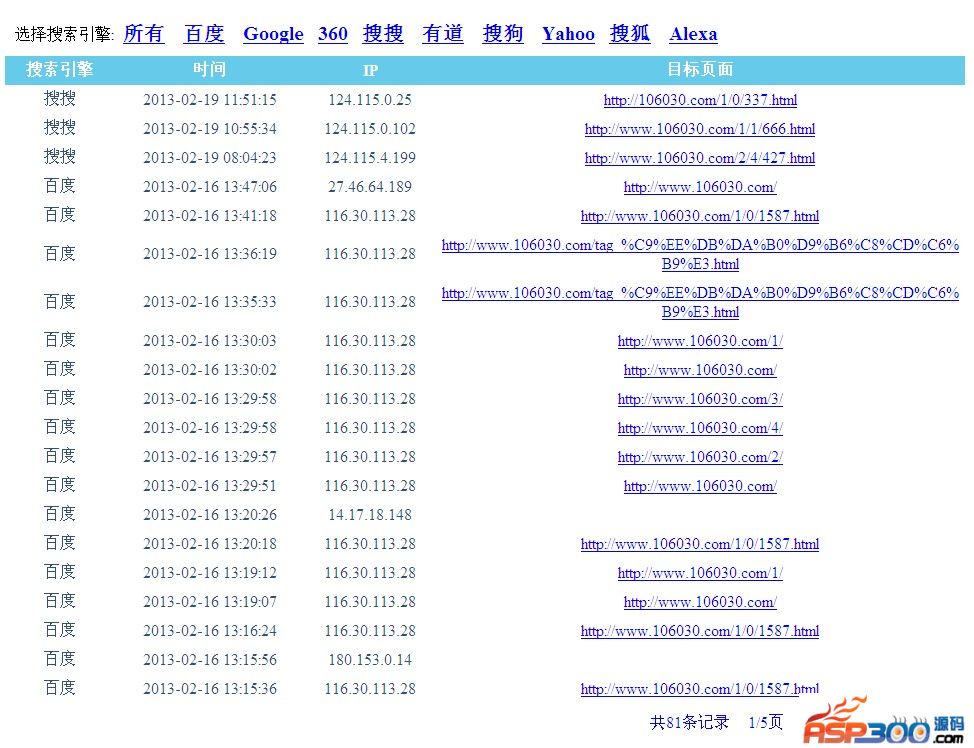Open homepage link in 13:30:02 row
The height and width of the screenshot is (748, 974).
700,370
